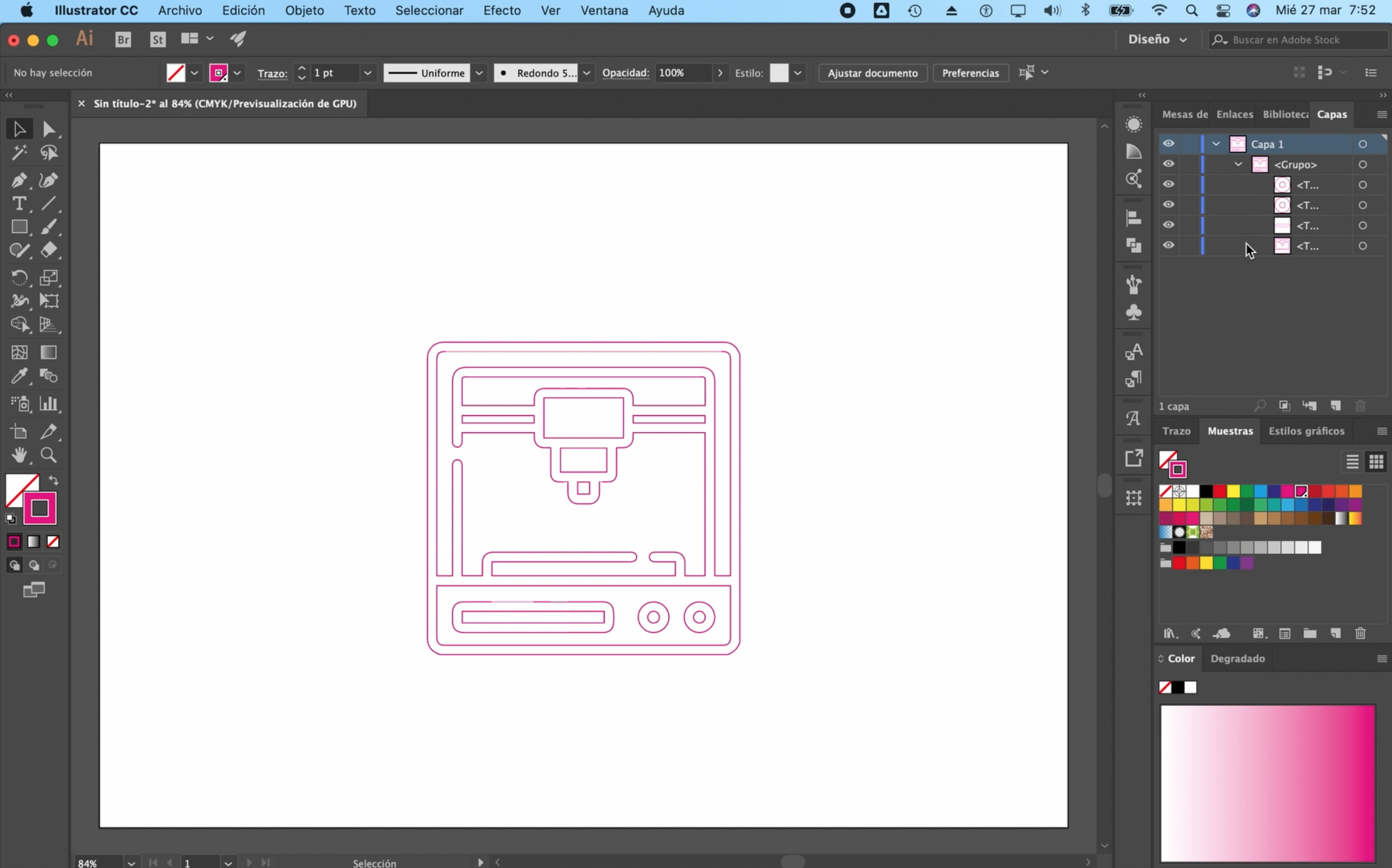Create new swatch in Muestras panel
Viewport: 1392px width, 868px height.
tap(1335, 633)
